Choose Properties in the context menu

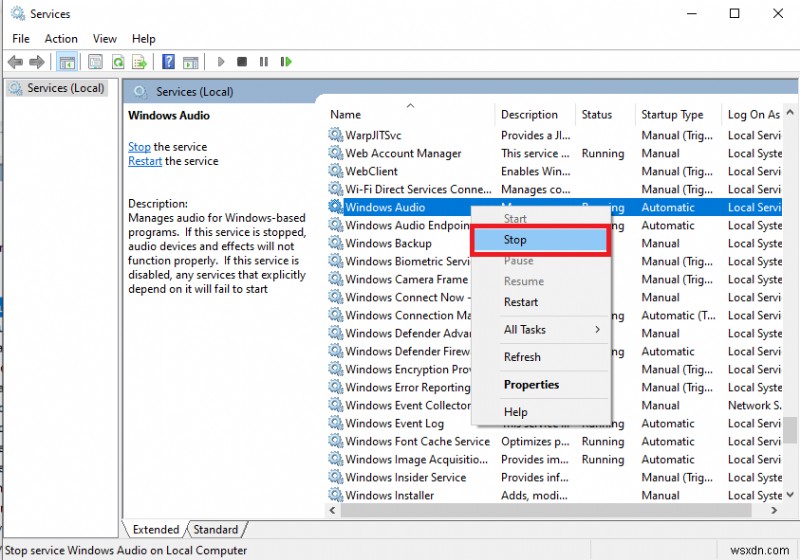coord(540,385)
